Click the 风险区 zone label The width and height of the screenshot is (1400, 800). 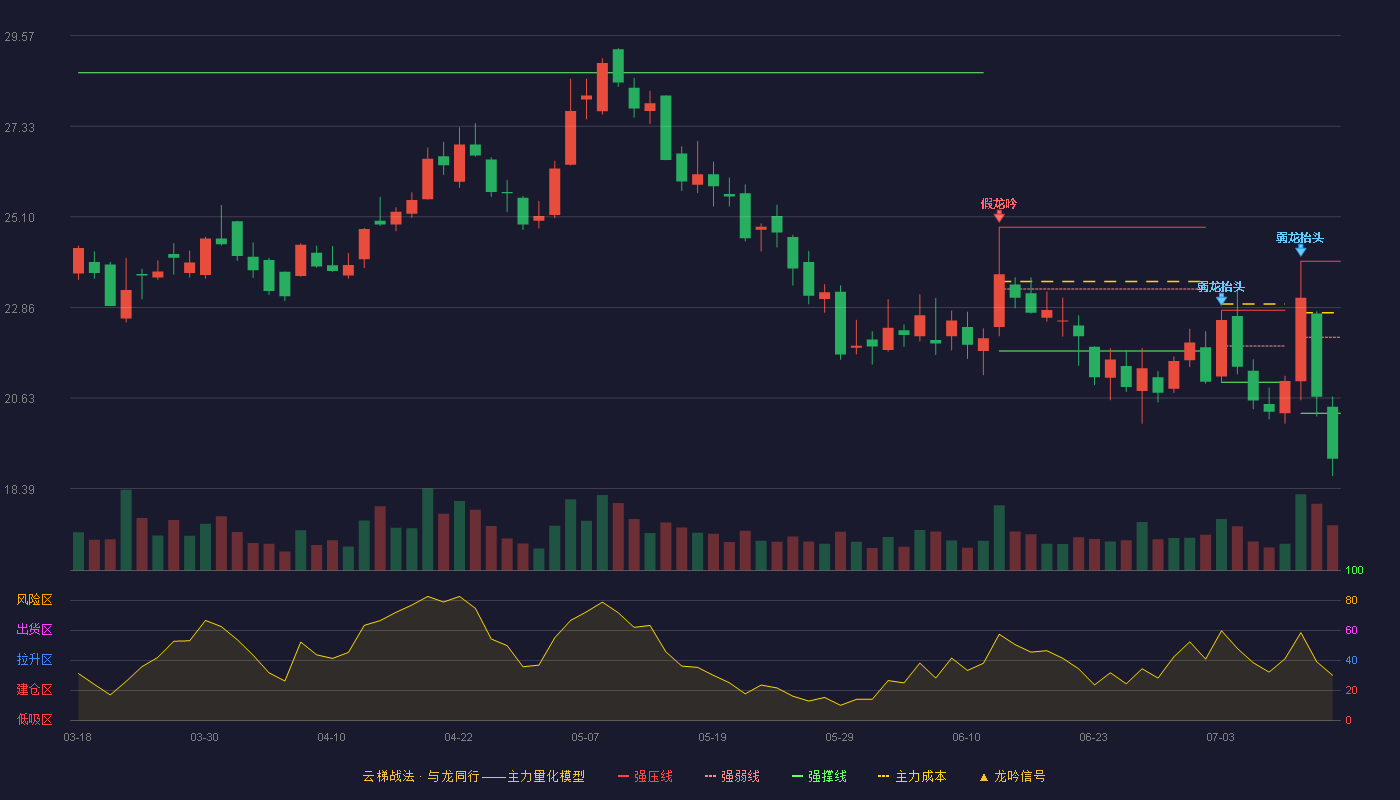click(34, 600)
